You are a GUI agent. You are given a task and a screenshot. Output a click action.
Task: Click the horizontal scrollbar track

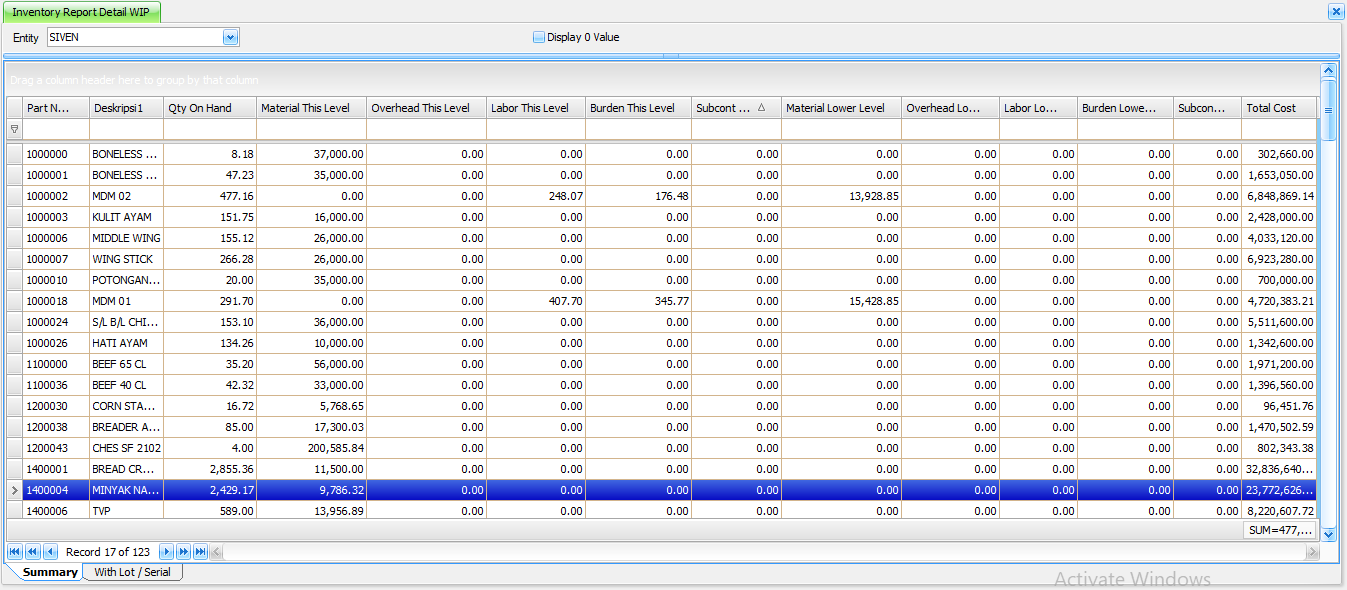[x=764, y=552]
